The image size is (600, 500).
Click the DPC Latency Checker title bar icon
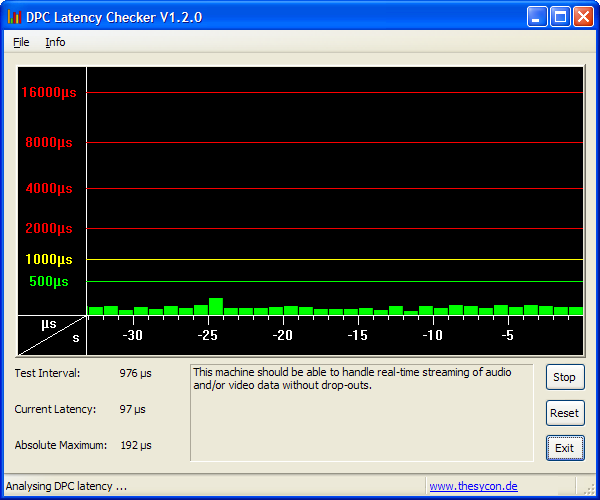(14, 17)
